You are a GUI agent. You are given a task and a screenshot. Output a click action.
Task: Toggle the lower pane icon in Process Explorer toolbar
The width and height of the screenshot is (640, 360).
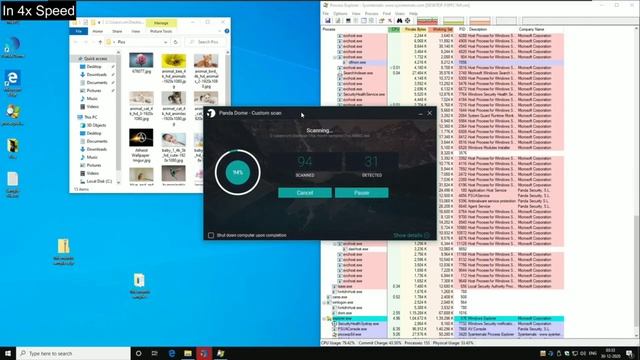(364, 20)
